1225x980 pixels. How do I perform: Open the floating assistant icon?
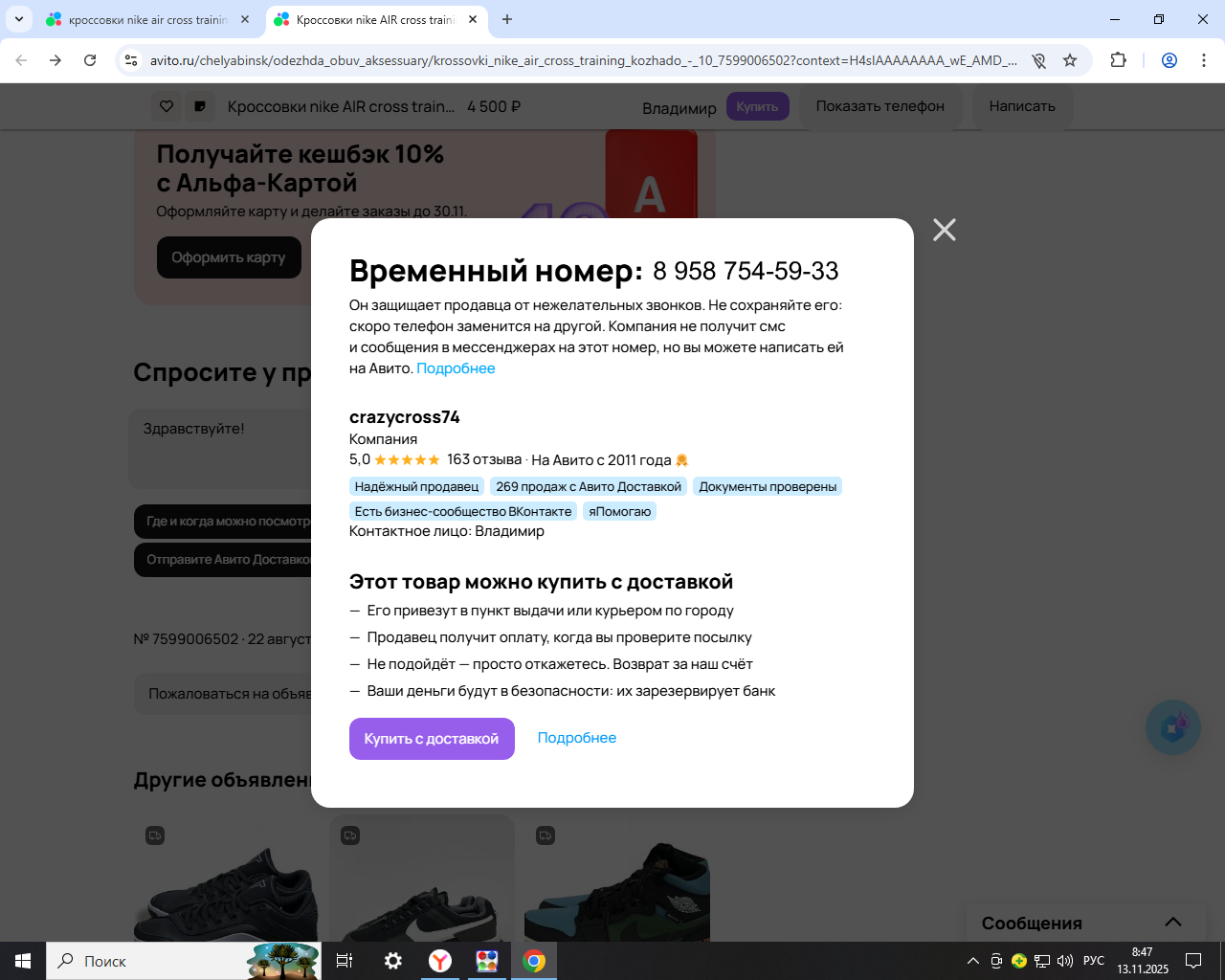(1173, 727)
